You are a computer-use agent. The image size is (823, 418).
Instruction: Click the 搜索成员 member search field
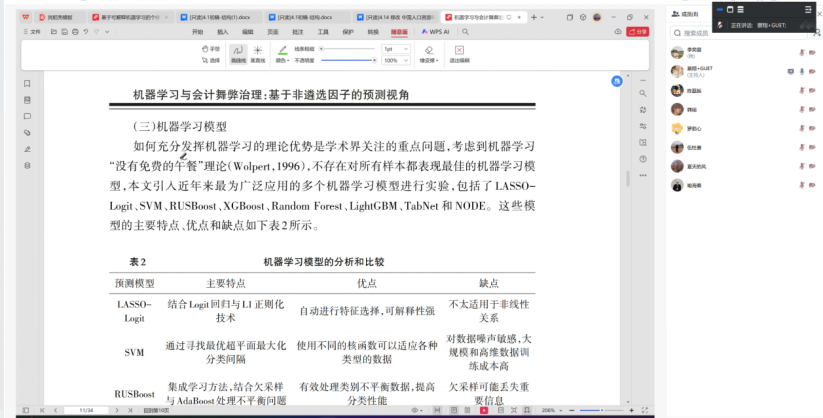click(738, 33)
